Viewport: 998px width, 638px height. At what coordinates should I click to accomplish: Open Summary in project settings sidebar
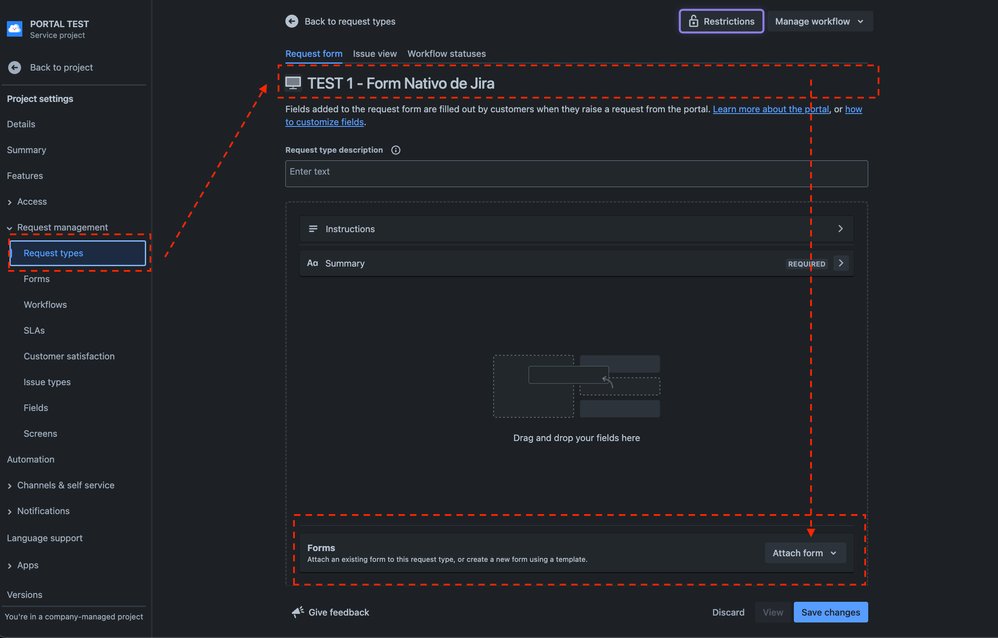(x=27, y=150)
